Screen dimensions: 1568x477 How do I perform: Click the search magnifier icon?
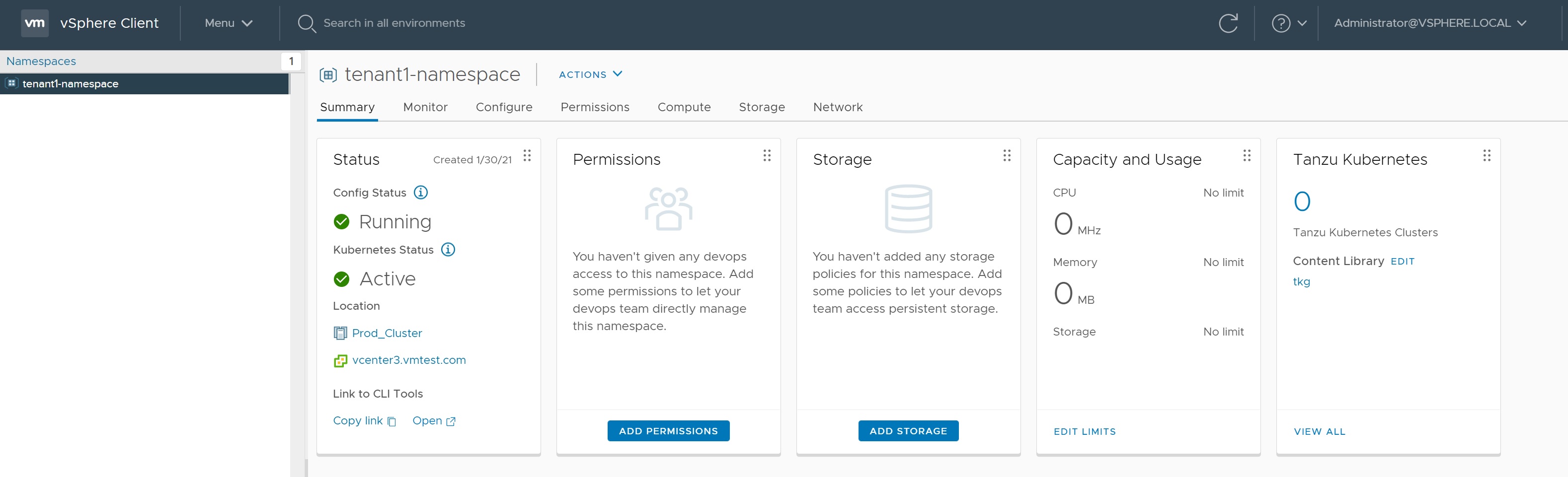306,23
